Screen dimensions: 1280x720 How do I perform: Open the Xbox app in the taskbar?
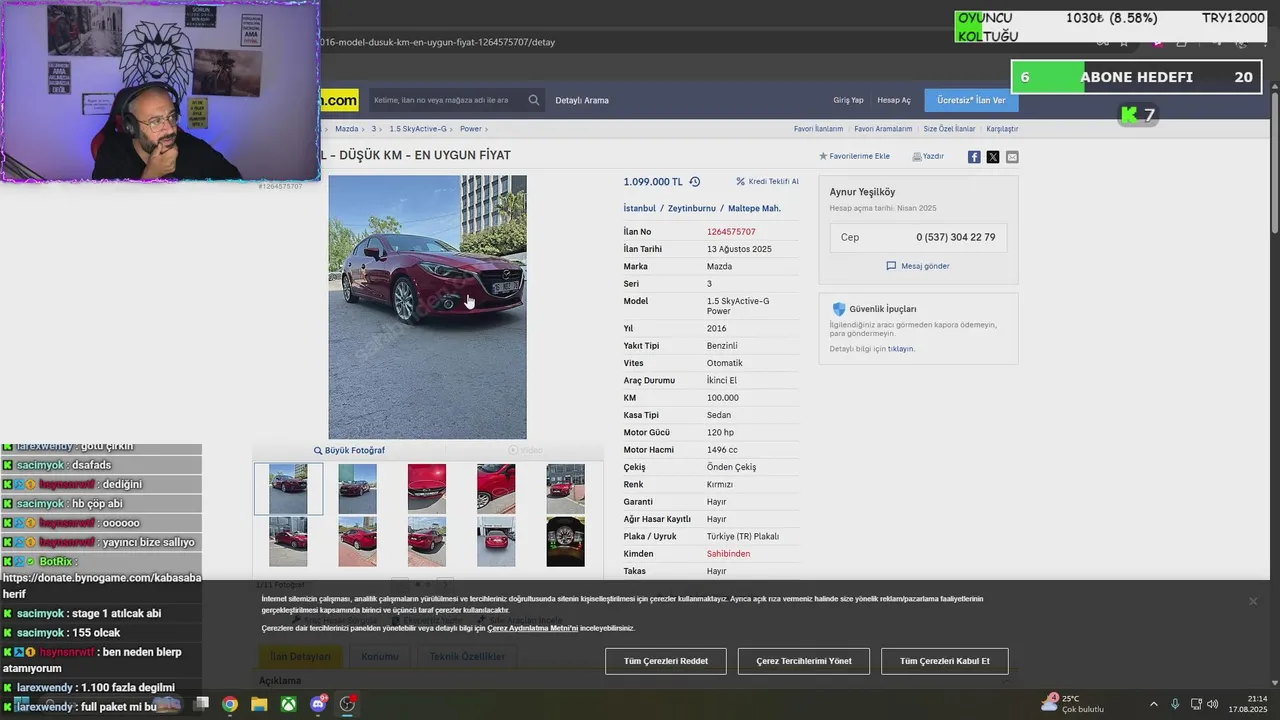point(288,704)
